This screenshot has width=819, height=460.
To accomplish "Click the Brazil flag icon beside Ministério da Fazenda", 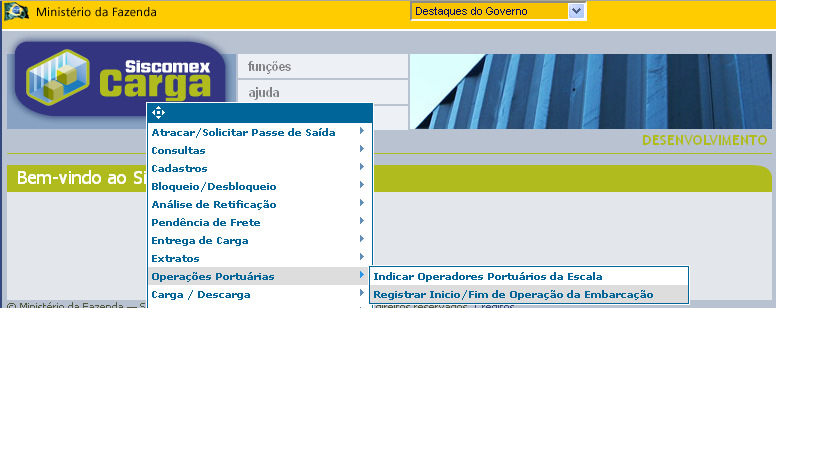I will pyautogui.click(x=16, y=11).
